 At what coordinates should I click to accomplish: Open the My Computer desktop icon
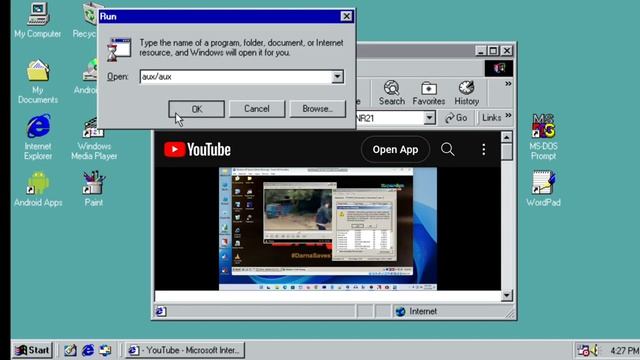pos(38,20)
